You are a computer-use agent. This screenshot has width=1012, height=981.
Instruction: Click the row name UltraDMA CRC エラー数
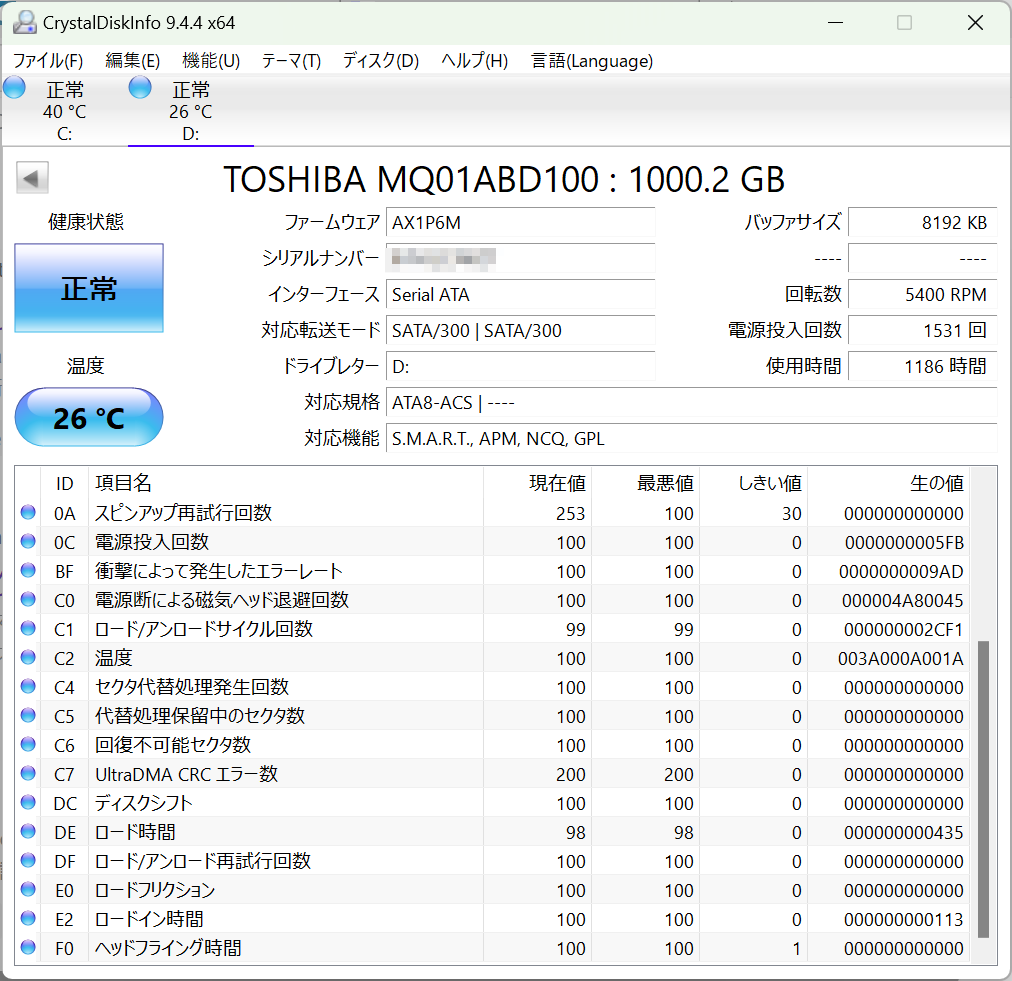coord(187,774)
